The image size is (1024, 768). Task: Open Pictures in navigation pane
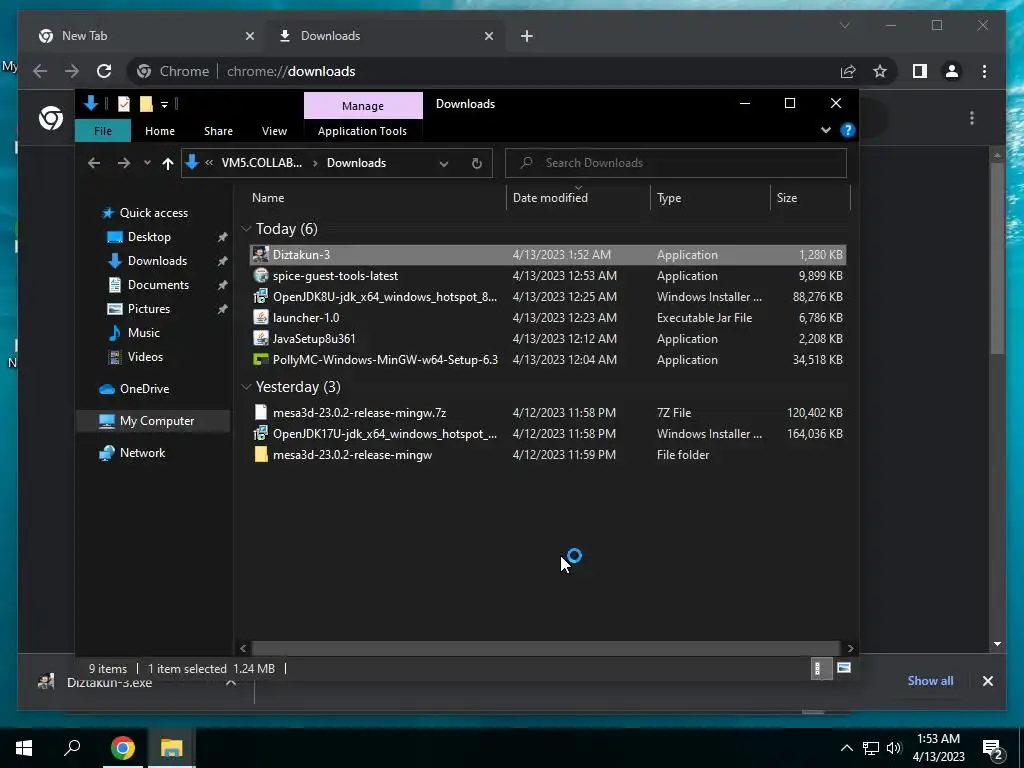coord(148,309)
